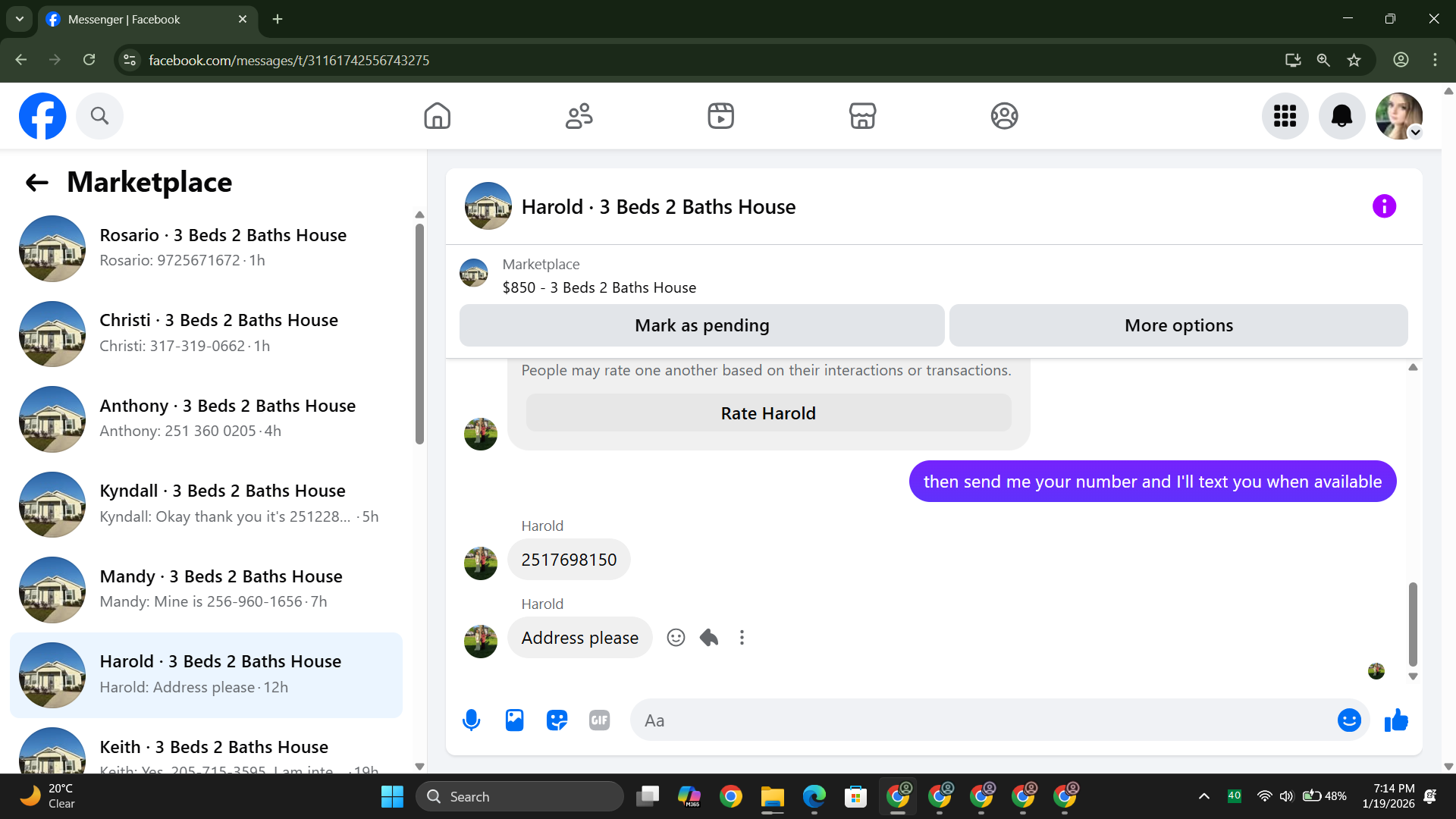Viewport: 1456px width, 819px height.
Task: Click the chat list scrollbar
Action: click(x=419, y=334)
